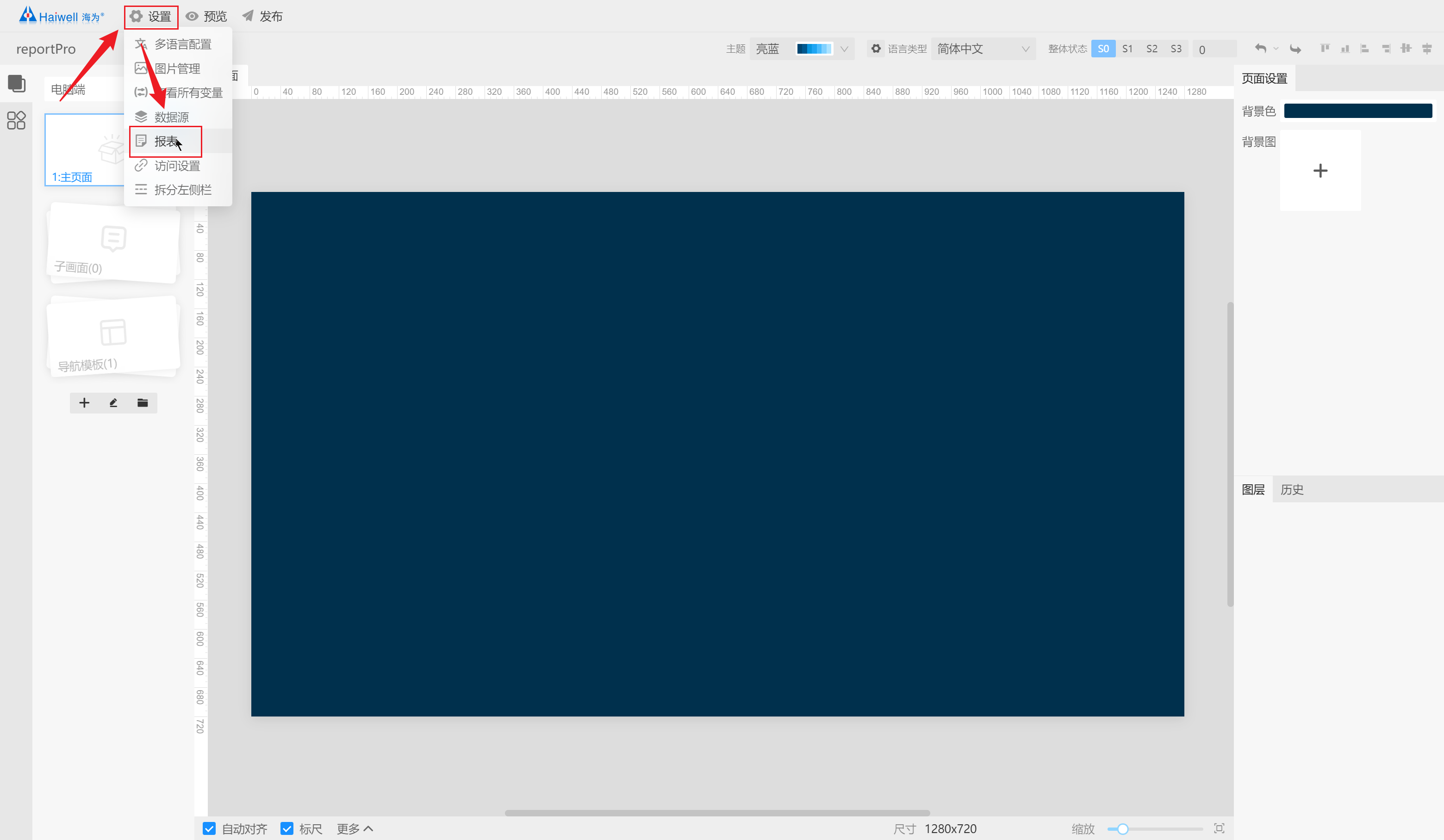Image resolution: width=1444 pixels, height=840 pixels.
Task: Select 拆分左侧栏 from the settings menu
Action: 178,190
